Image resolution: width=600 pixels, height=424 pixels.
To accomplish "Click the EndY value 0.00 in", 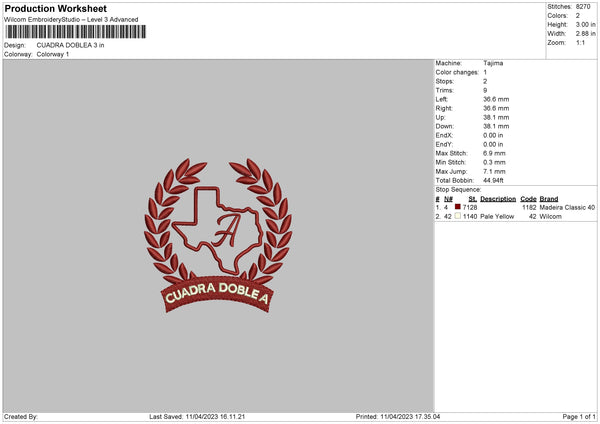I will [493, 145].
